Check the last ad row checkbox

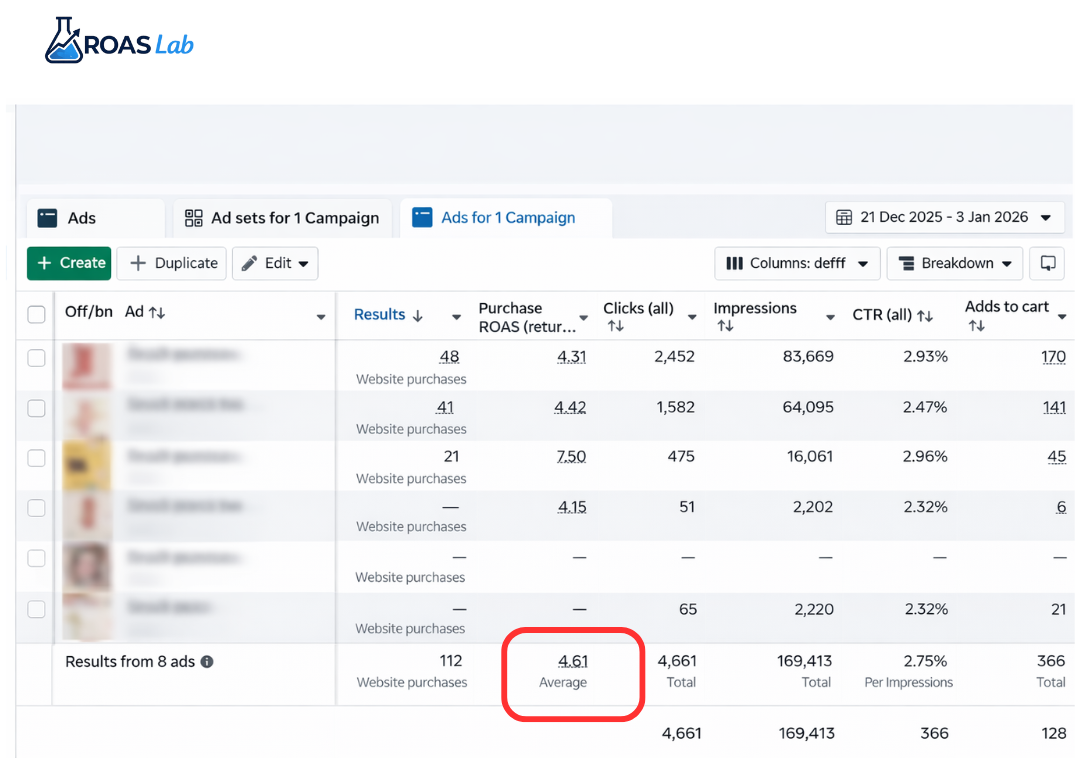36,608
